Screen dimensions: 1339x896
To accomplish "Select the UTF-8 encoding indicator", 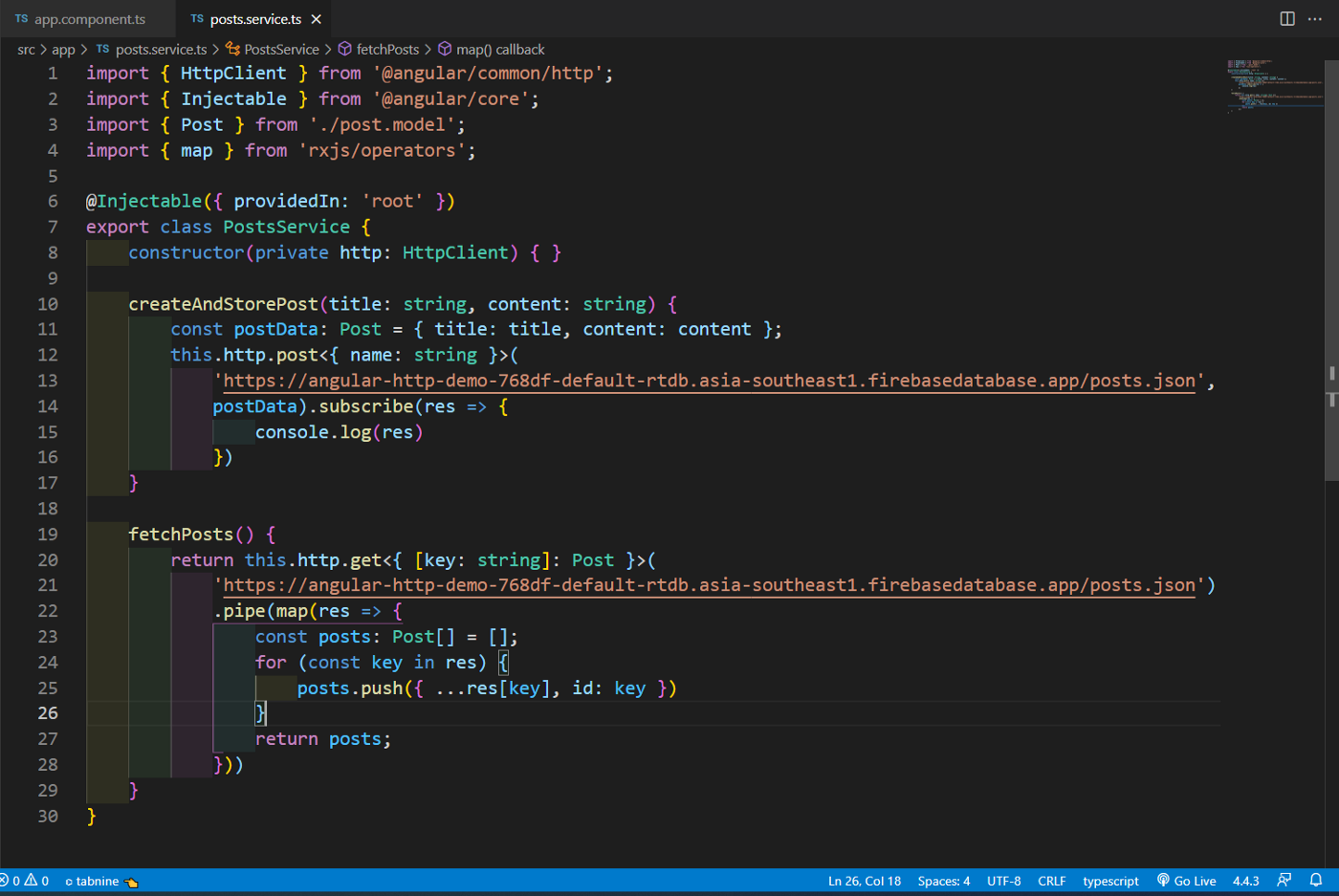I will point(1004,881).
